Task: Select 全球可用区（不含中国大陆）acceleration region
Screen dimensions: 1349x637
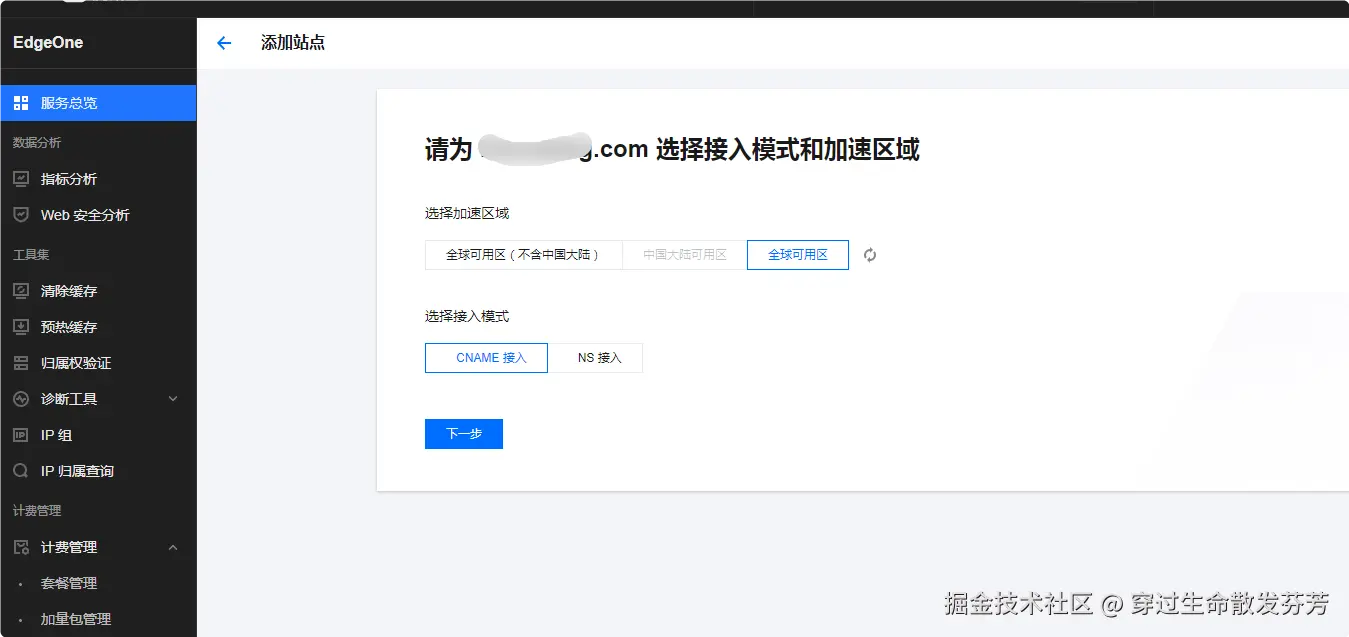Action: pos(524,255)
